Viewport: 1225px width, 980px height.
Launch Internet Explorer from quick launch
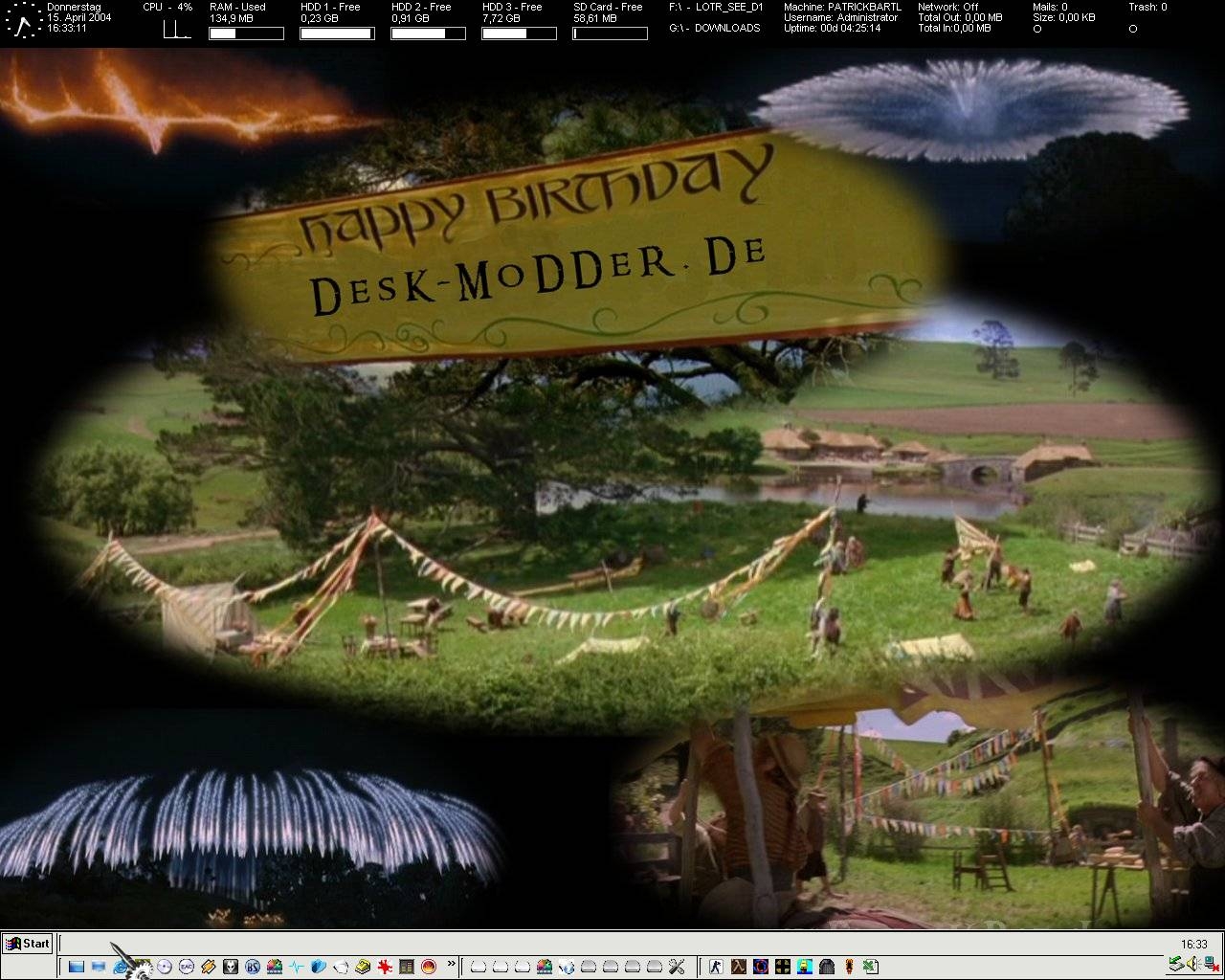pyautogui.click(x=120, y=967)
